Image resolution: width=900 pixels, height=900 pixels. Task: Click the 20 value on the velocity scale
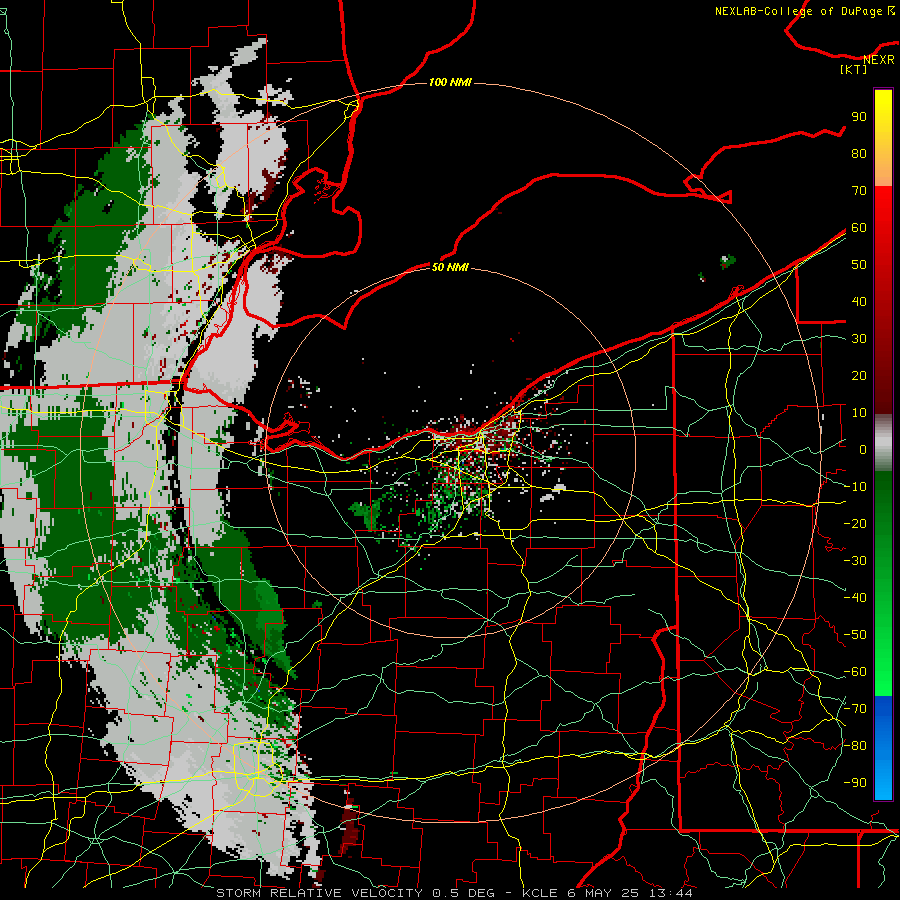(x=859, y=376)
